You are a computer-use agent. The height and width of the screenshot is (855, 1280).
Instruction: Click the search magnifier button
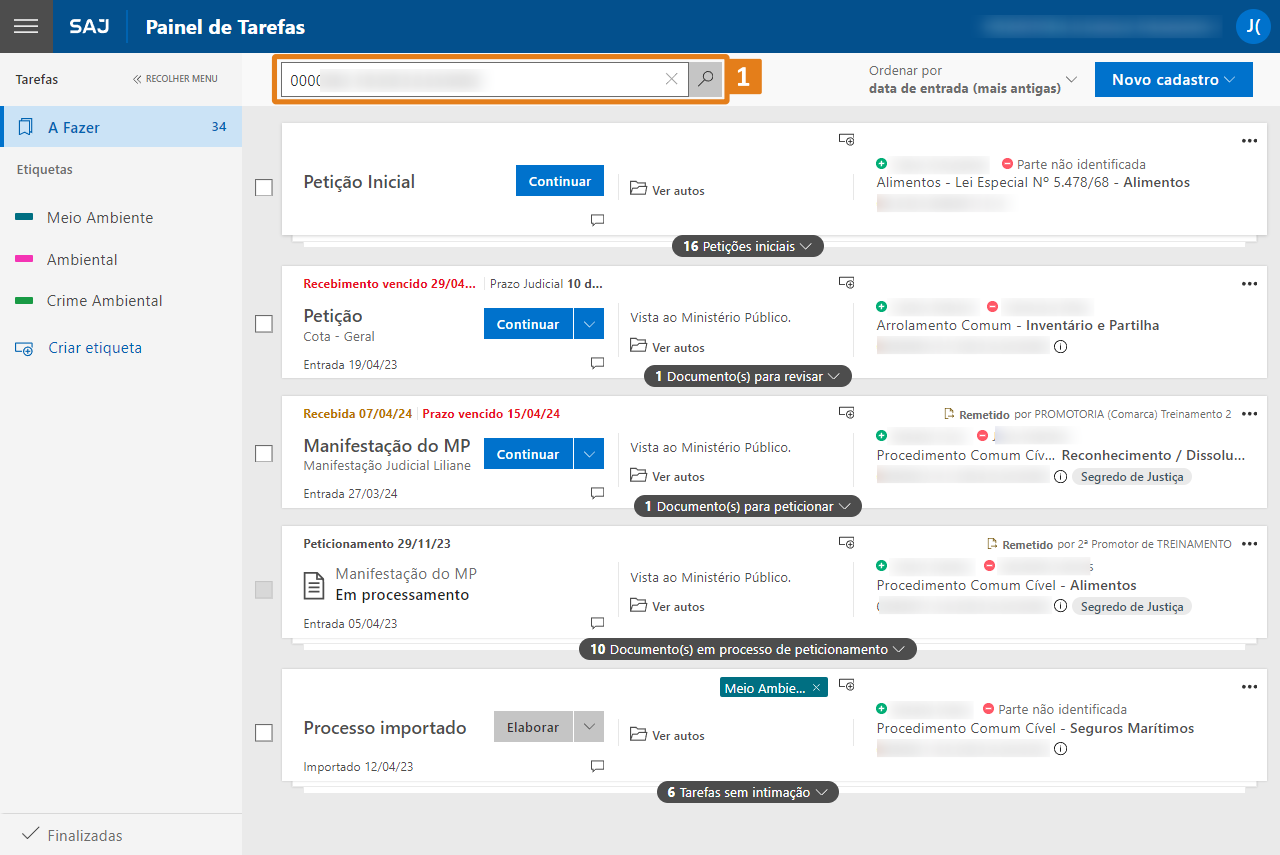pyautogui.click(x=706, y=79)
